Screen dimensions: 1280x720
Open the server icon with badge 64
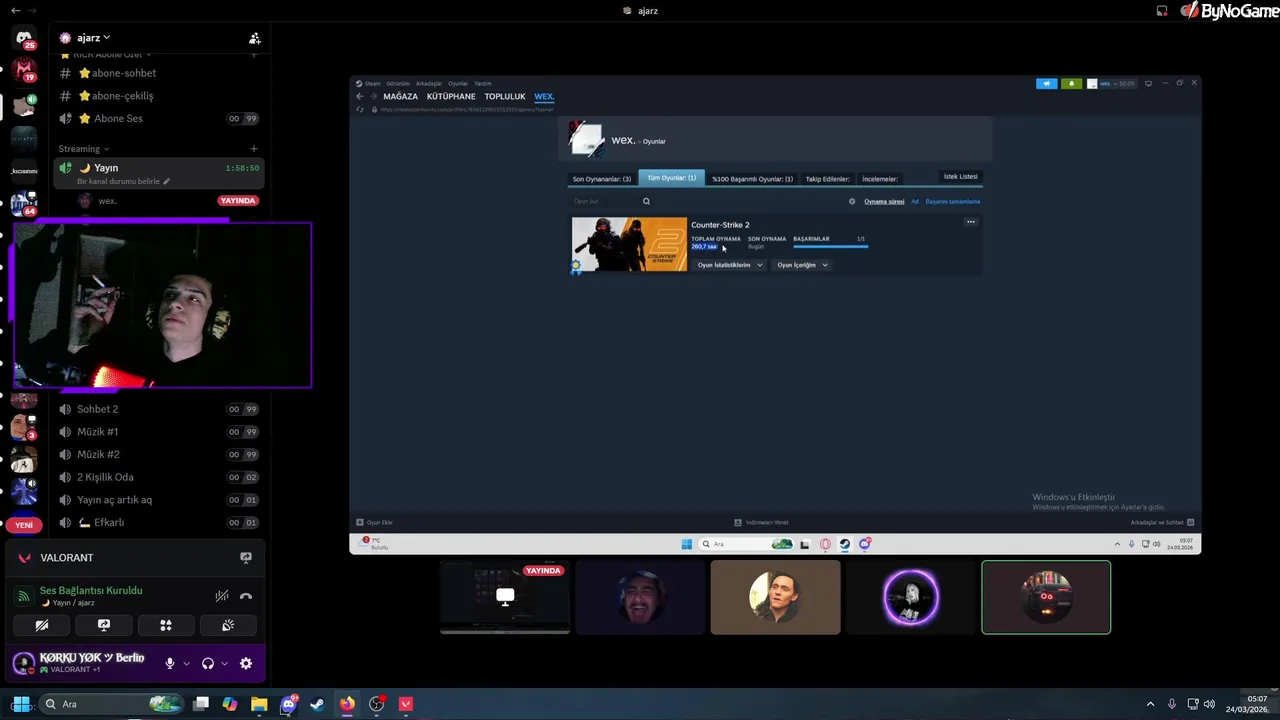click(x=24, y=203)
